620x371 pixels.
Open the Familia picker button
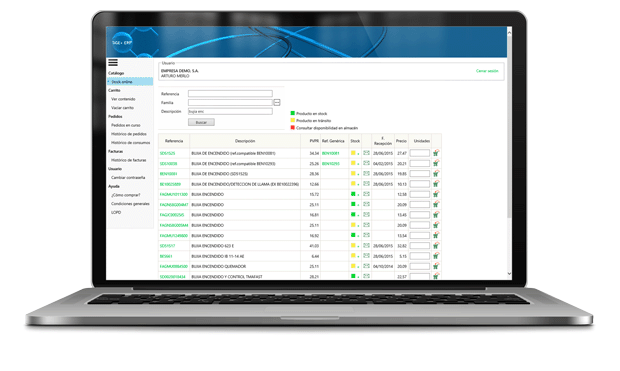[277, 102]
